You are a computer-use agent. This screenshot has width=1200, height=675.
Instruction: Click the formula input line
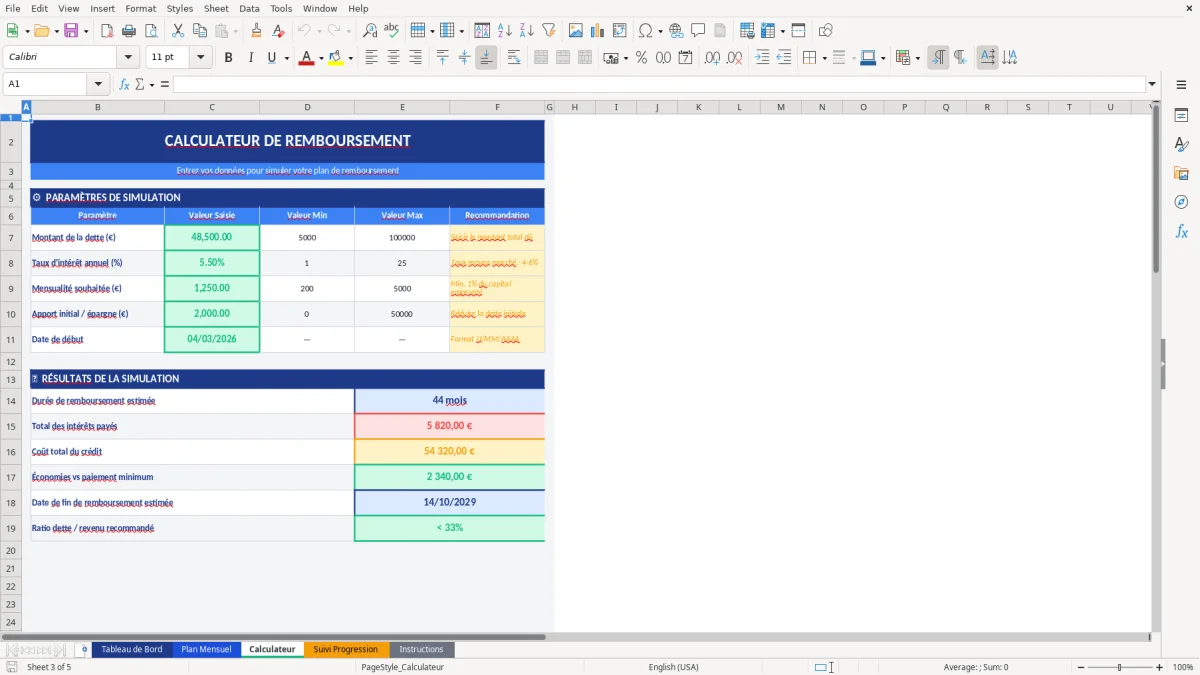click(659, 84)
